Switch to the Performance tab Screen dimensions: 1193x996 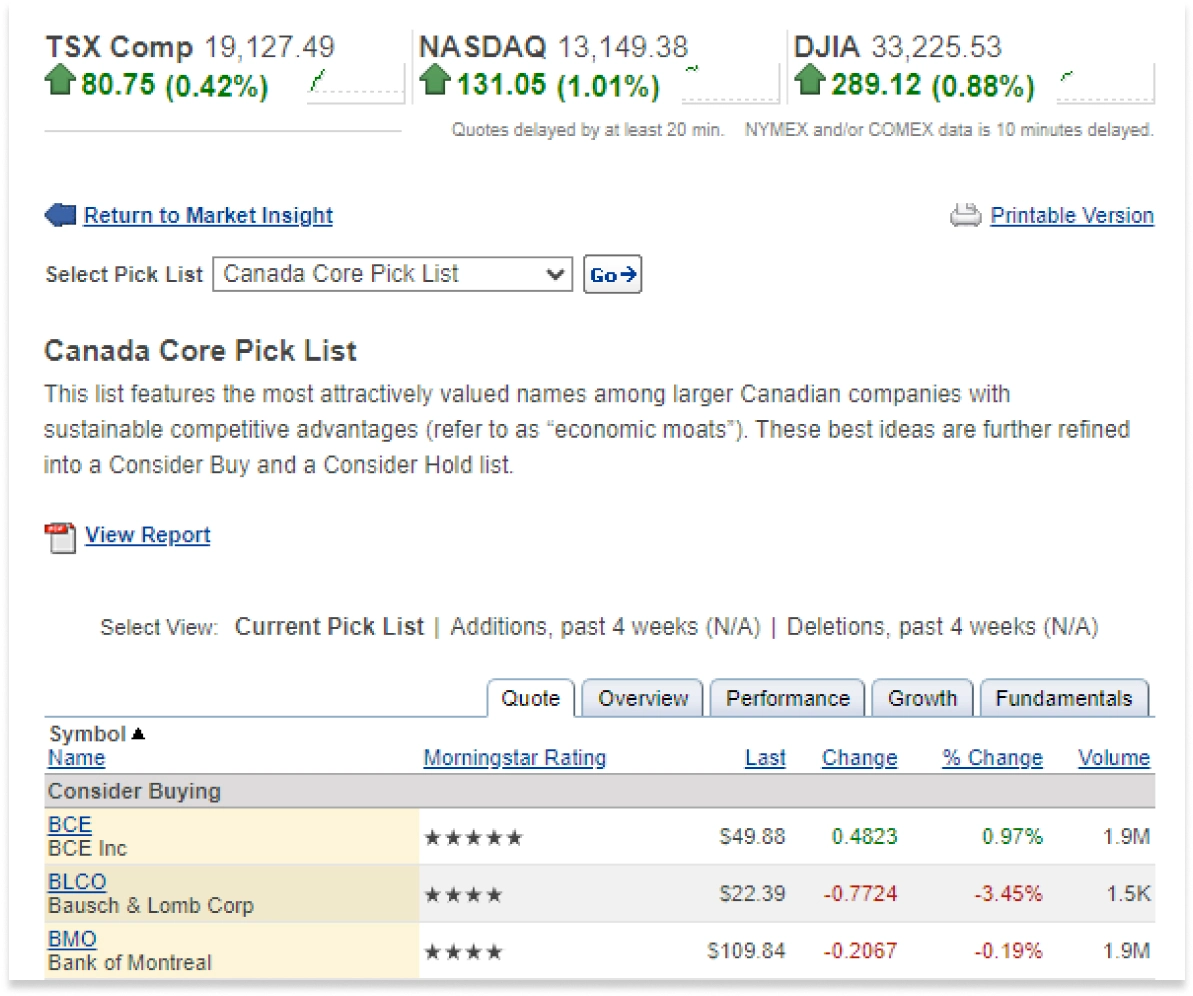pos(787,698)
